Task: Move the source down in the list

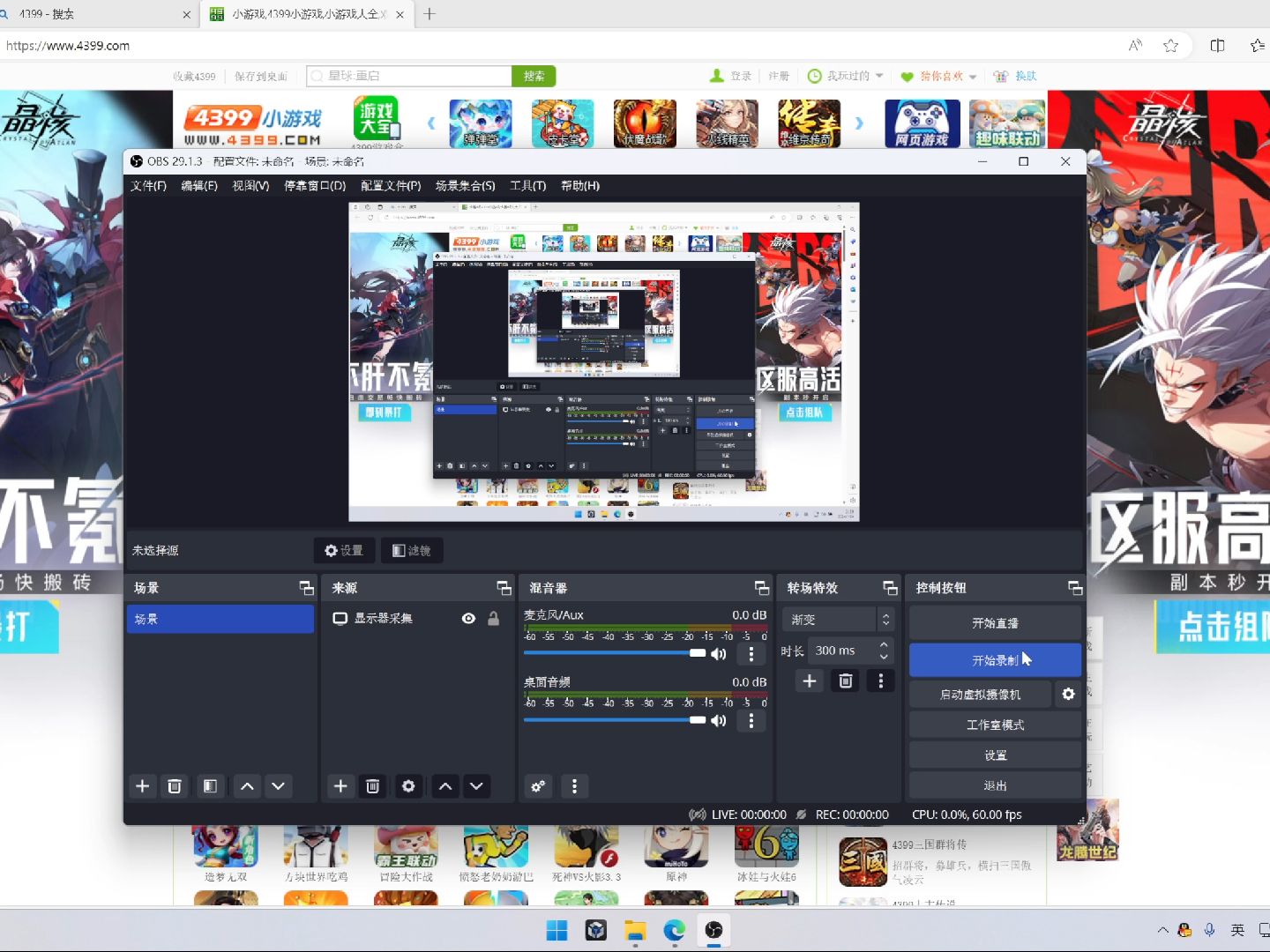Action: point(477,786)
